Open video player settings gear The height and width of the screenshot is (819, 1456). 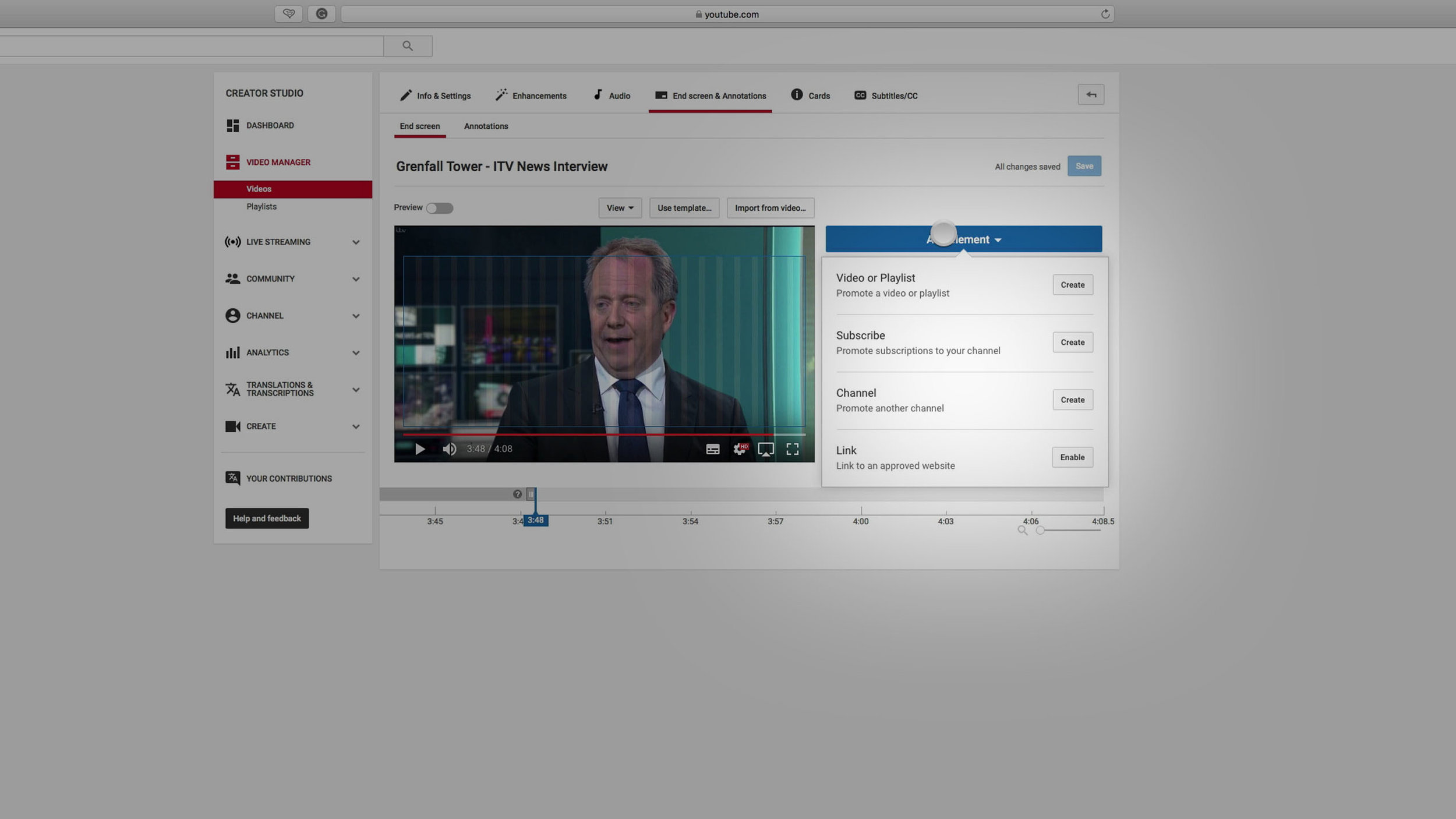[x=740, y=449]
